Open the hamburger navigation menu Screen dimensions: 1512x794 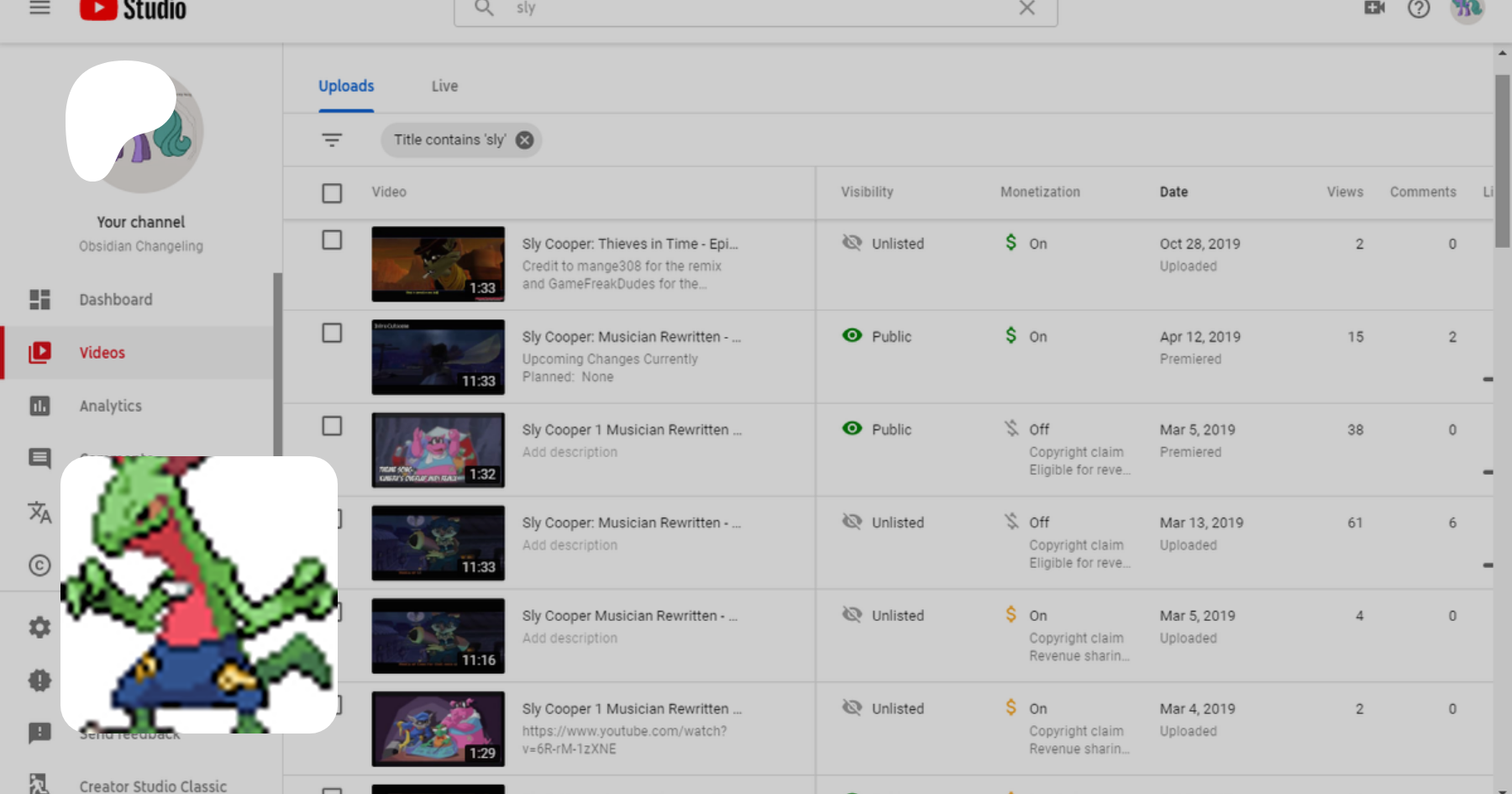39,8
